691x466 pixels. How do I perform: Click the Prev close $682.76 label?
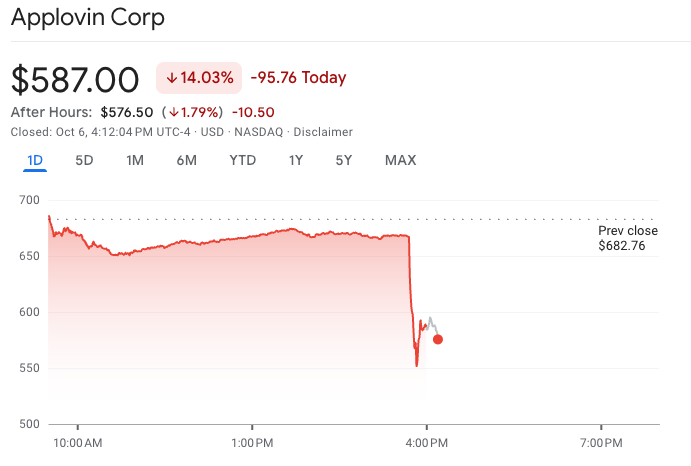628,238
